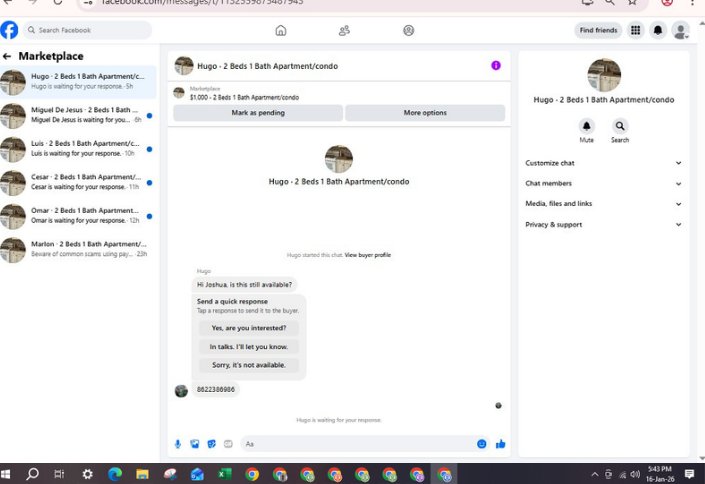
Task: Click the browser reload icon
Action: 58,2
